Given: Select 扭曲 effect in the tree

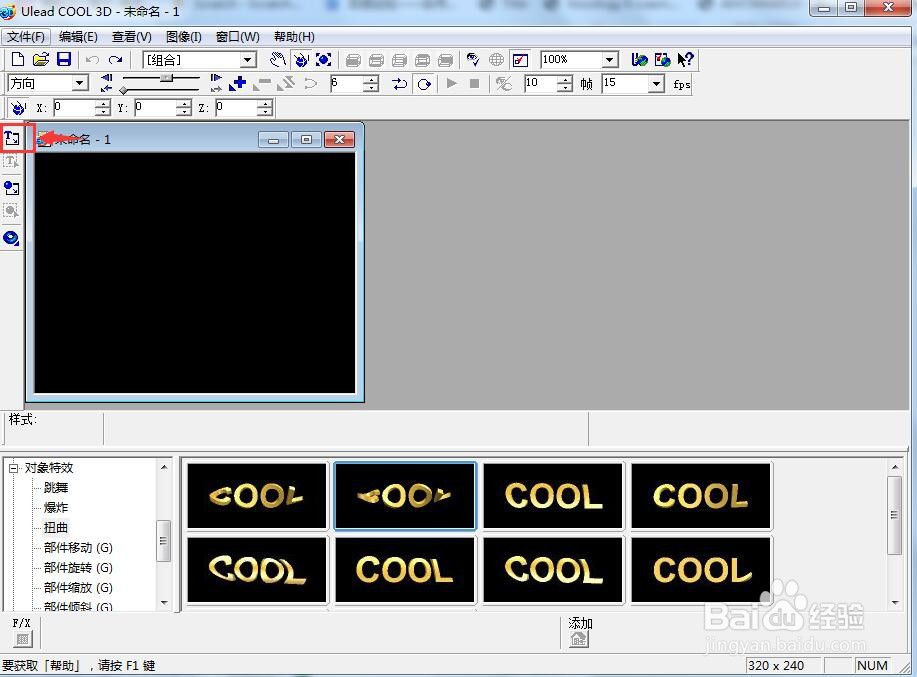Looking at the screenshot, I should click(x=56, y=527).
